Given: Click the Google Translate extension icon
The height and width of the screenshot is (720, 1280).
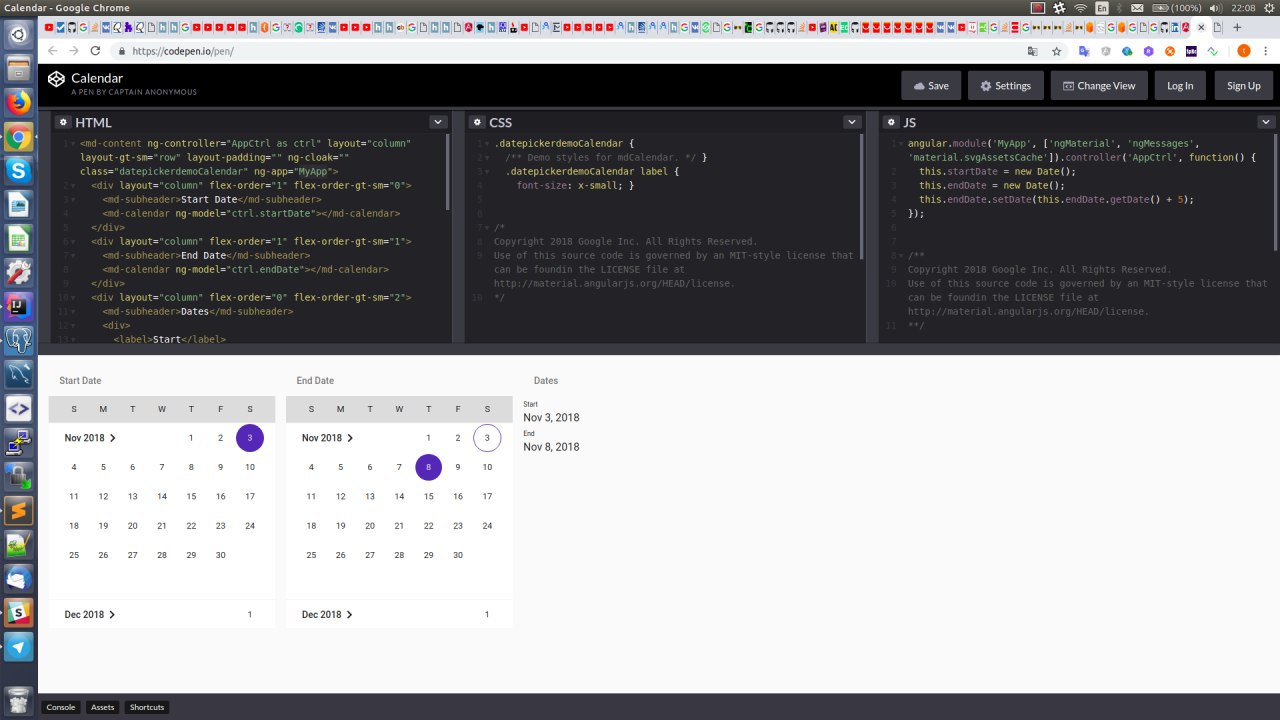Looking at the screenshot, I should pyautogui.click(x=1083, y=51).
